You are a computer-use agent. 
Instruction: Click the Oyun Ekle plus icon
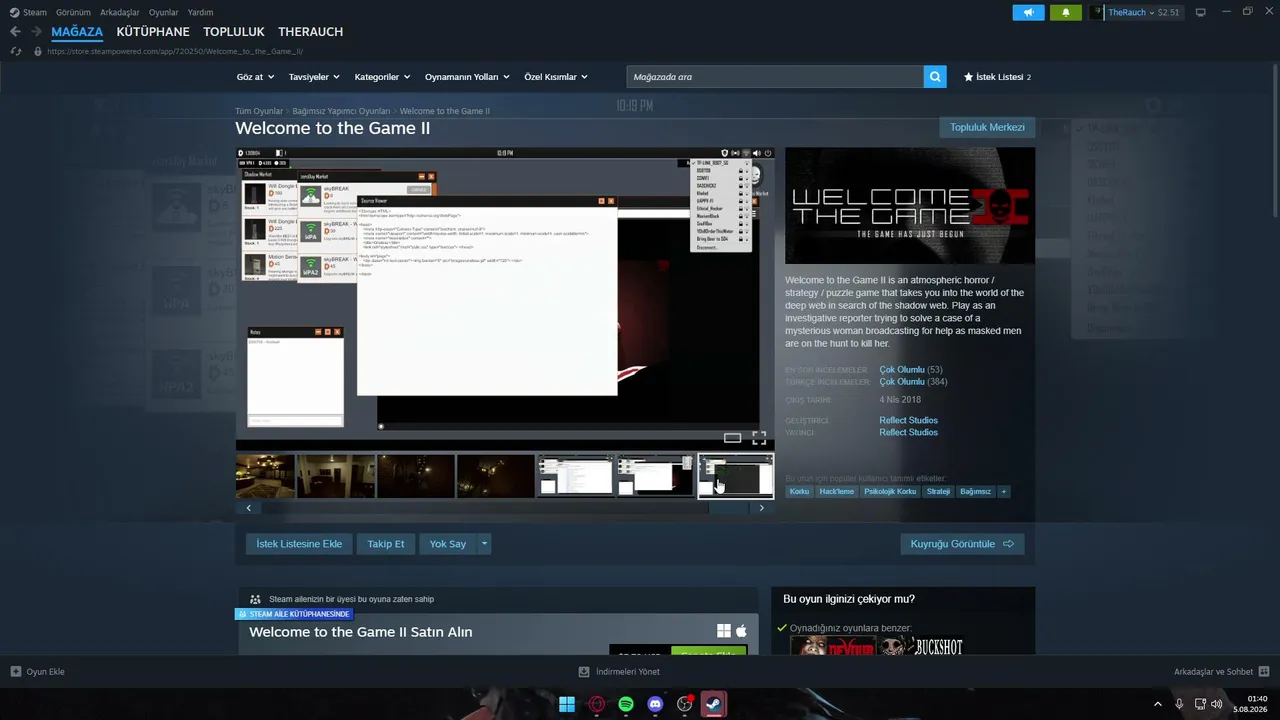pos(15,672)
